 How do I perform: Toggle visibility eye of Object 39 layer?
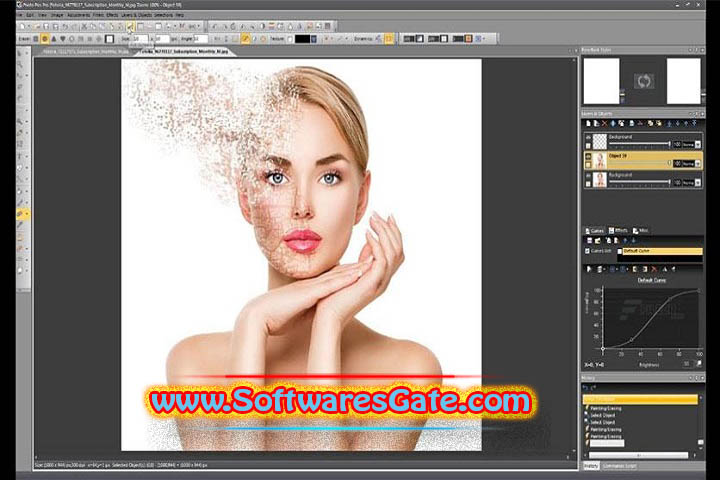(x=588, y=156)
